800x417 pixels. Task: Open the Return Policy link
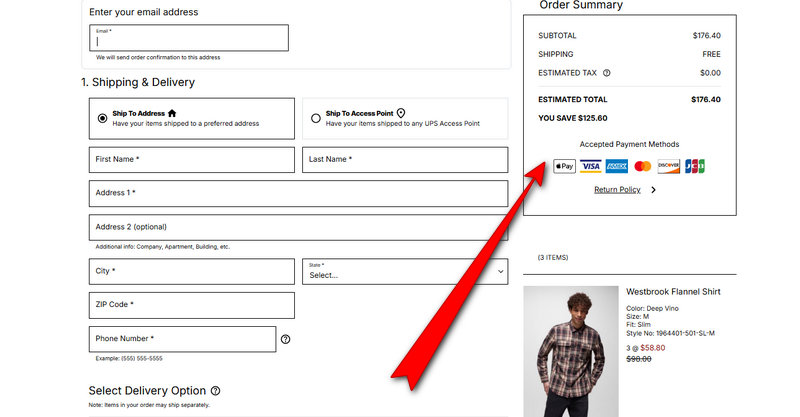click(x=617, y=190)
